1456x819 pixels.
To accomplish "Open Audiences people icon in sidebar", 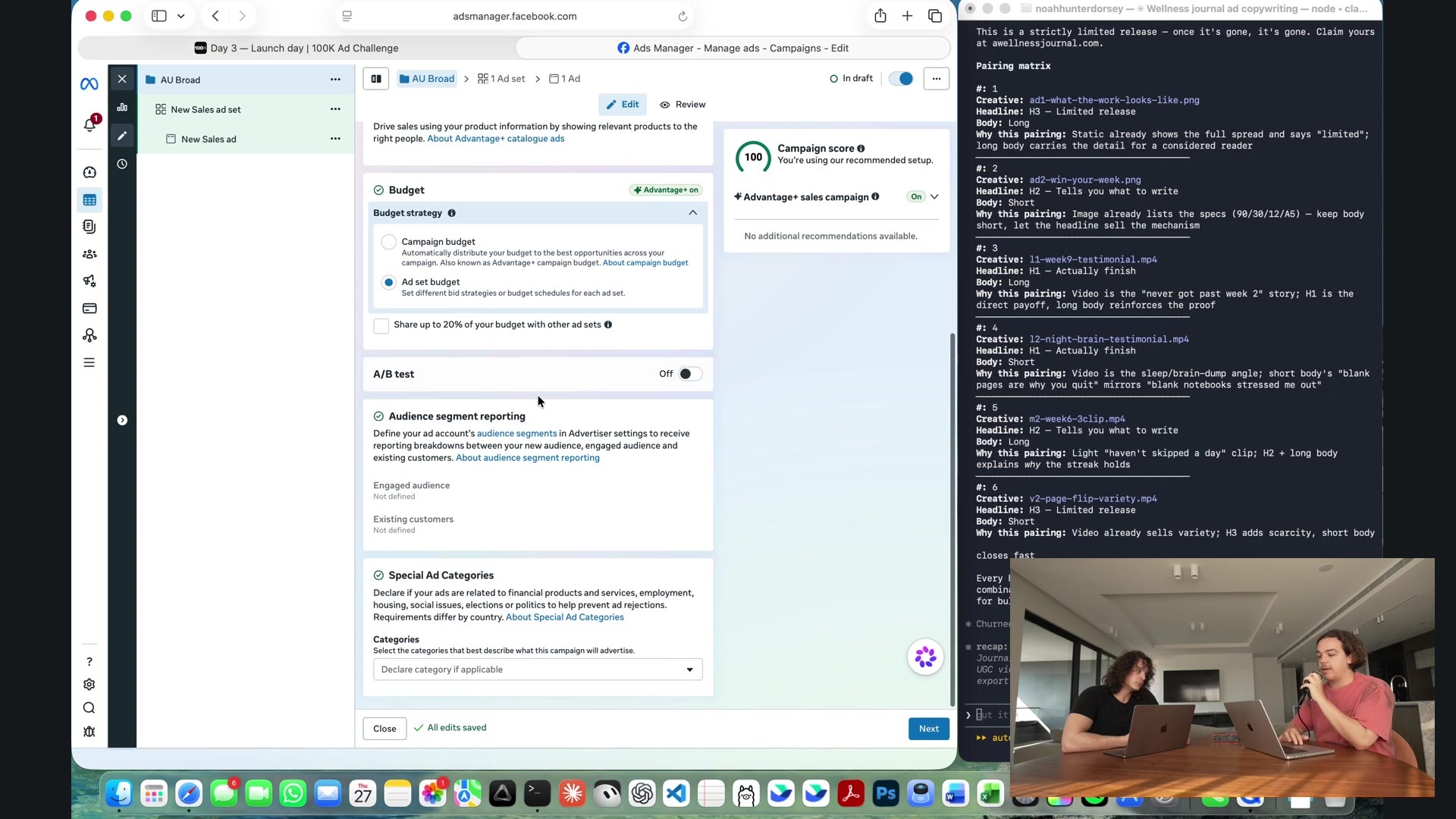I will [89, 254].
